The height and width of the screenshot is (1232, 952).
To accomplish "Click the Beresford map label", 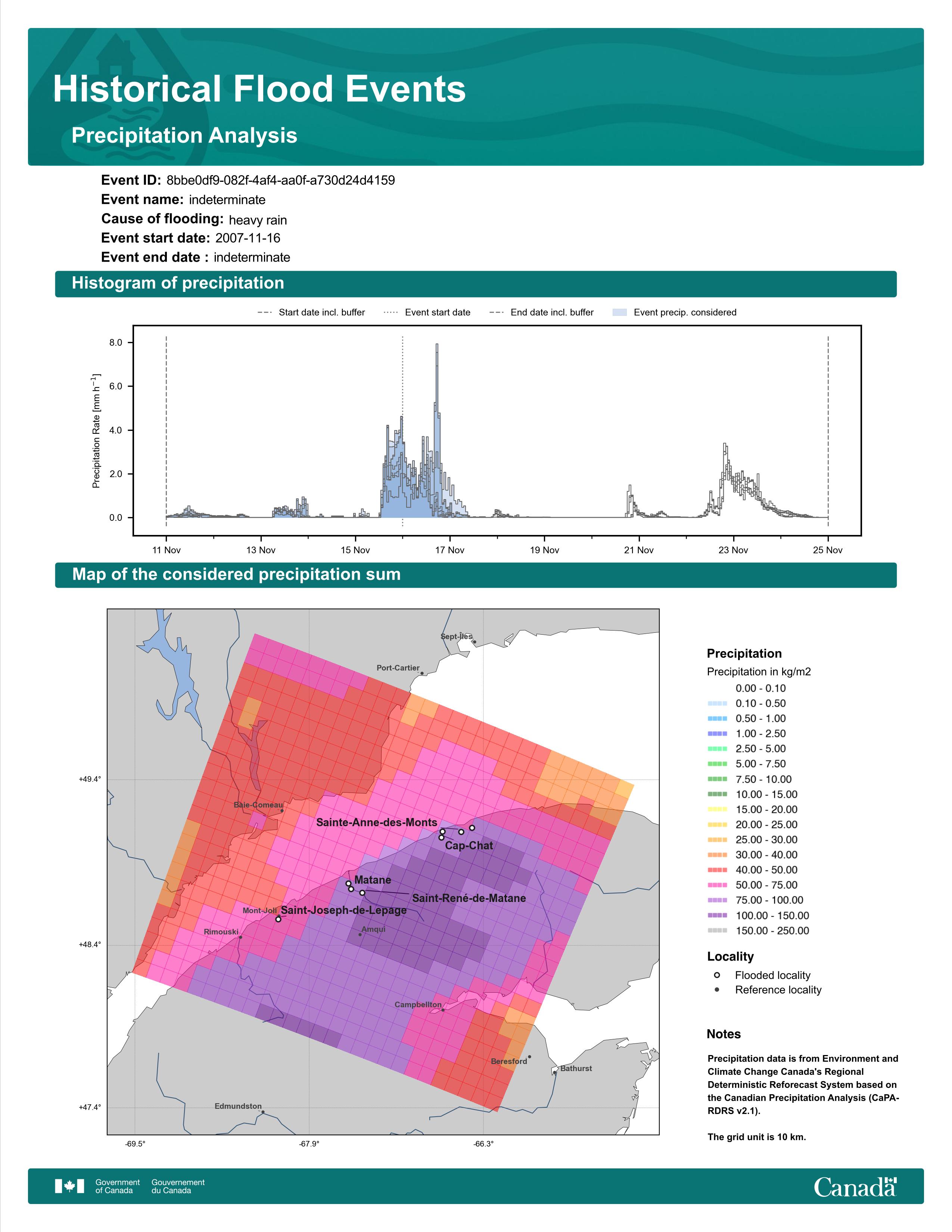I will tap(509, 1061).
